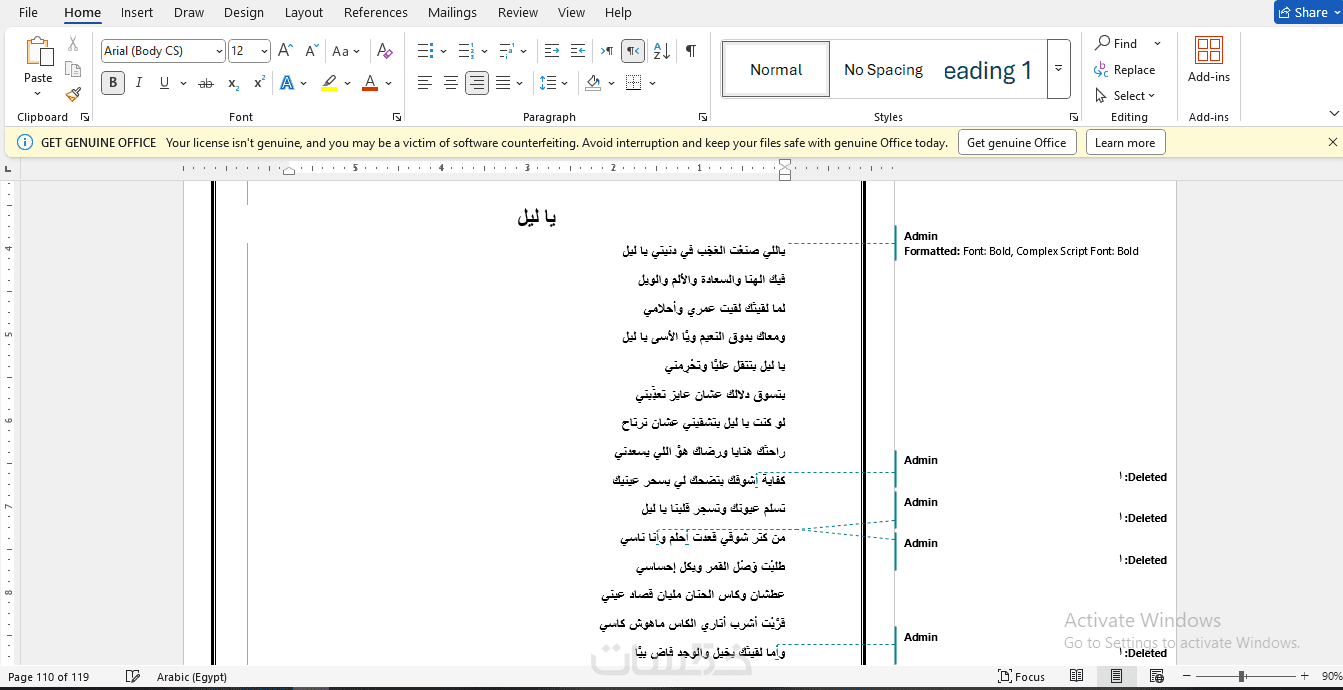The width and height of the screenshot is (1343, 690).
Task: Open Change Case dropdown
Action: [346, 51]
